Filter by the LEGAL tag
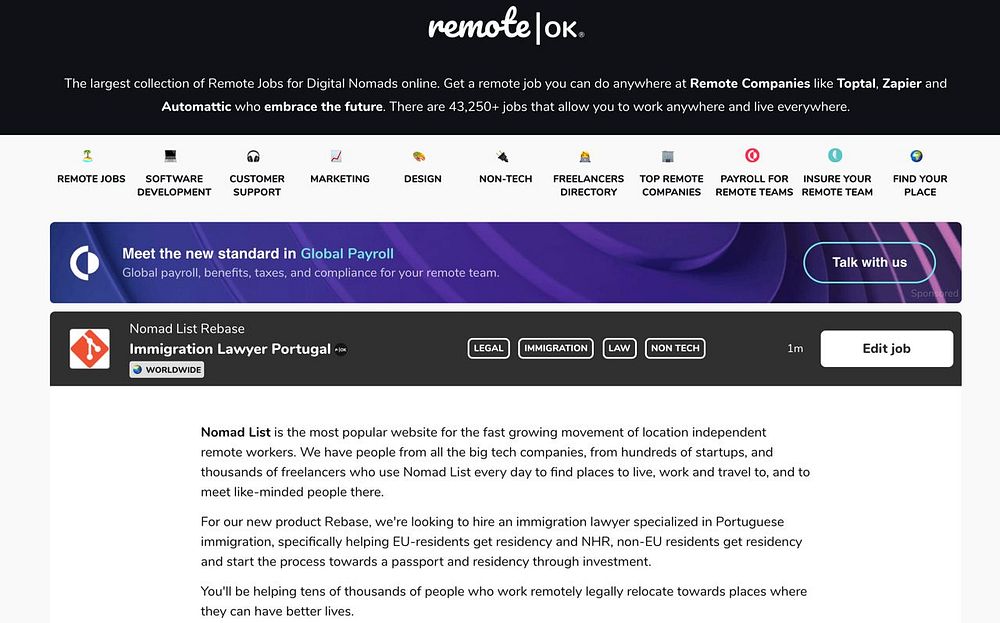1000x623 pixels. [x=488, y=348]
